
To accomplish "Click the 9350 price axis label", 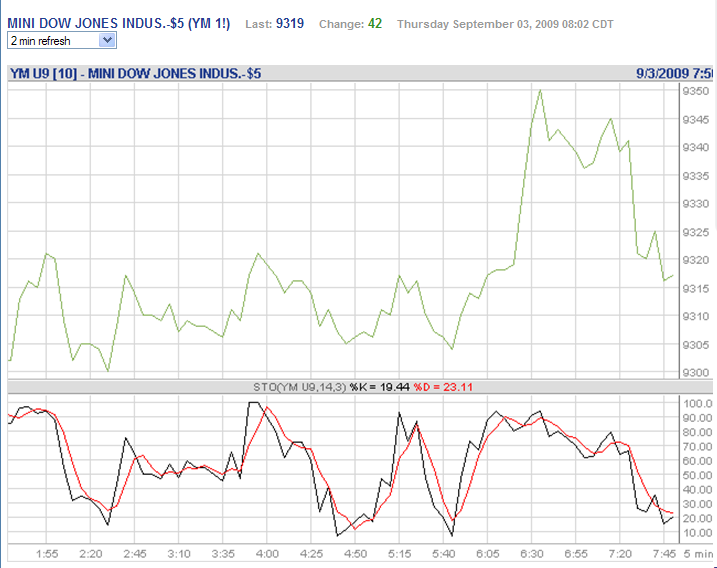I will click(696, 91).
